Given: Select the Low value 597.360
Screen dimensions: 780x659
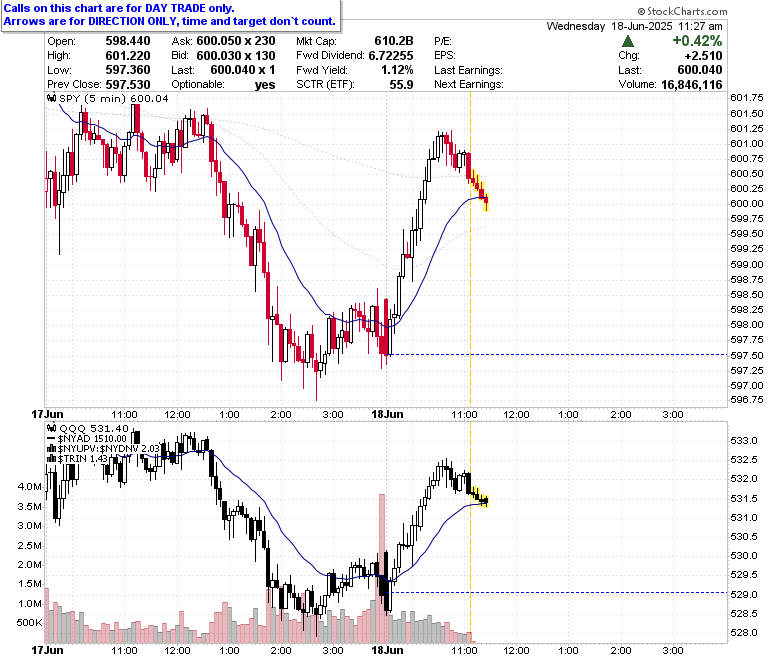Looking at the screenshot, I should [x=128, y=70].
